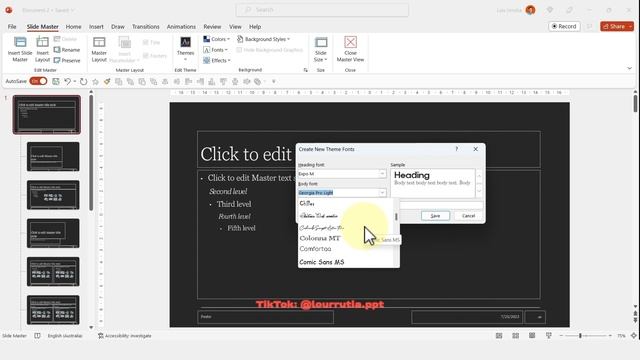Click Insert Slide Master icon
The image size is (640, 360).
(20, 49)
